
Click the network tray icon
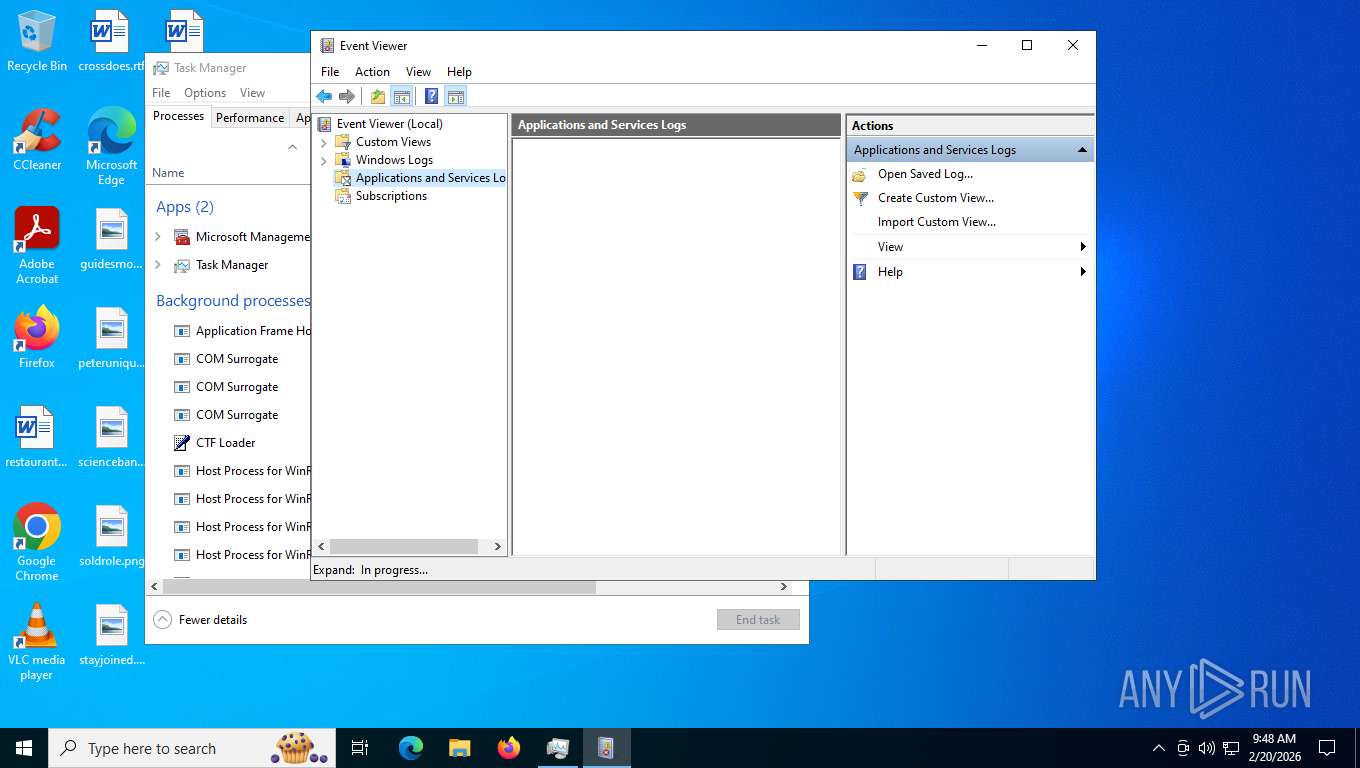(1231, 748)
